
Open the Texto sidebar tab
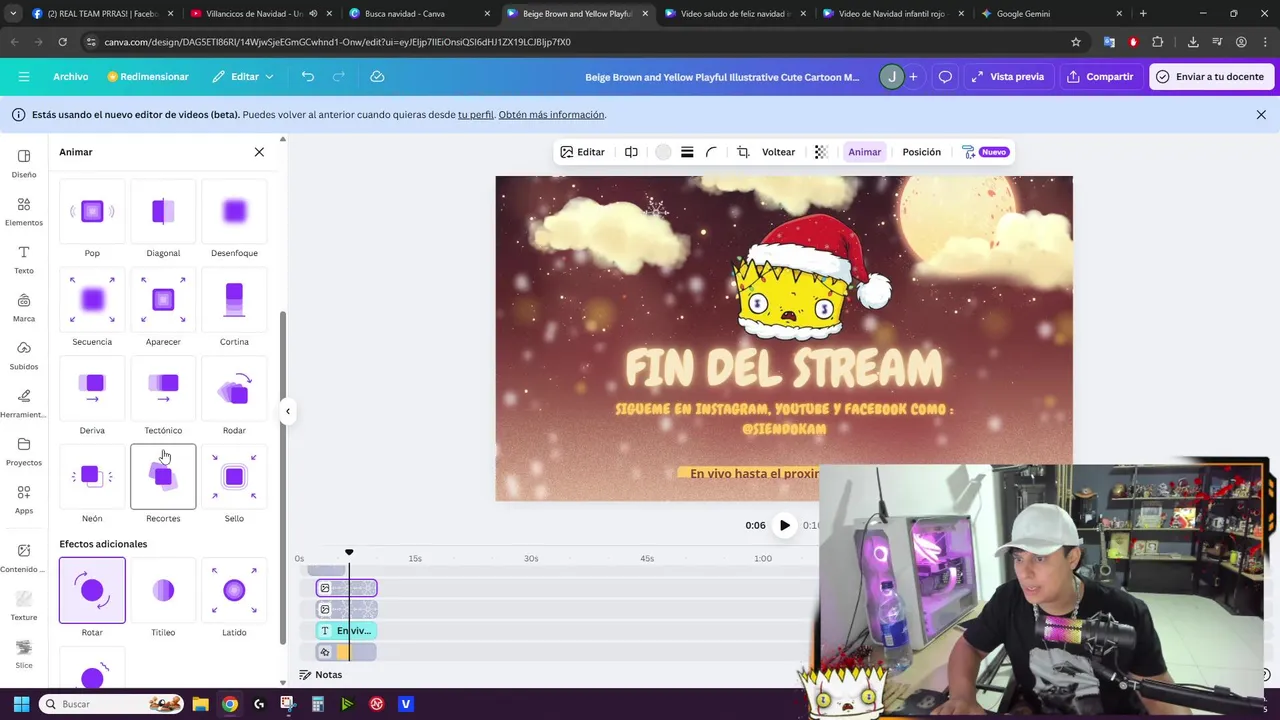24,259
